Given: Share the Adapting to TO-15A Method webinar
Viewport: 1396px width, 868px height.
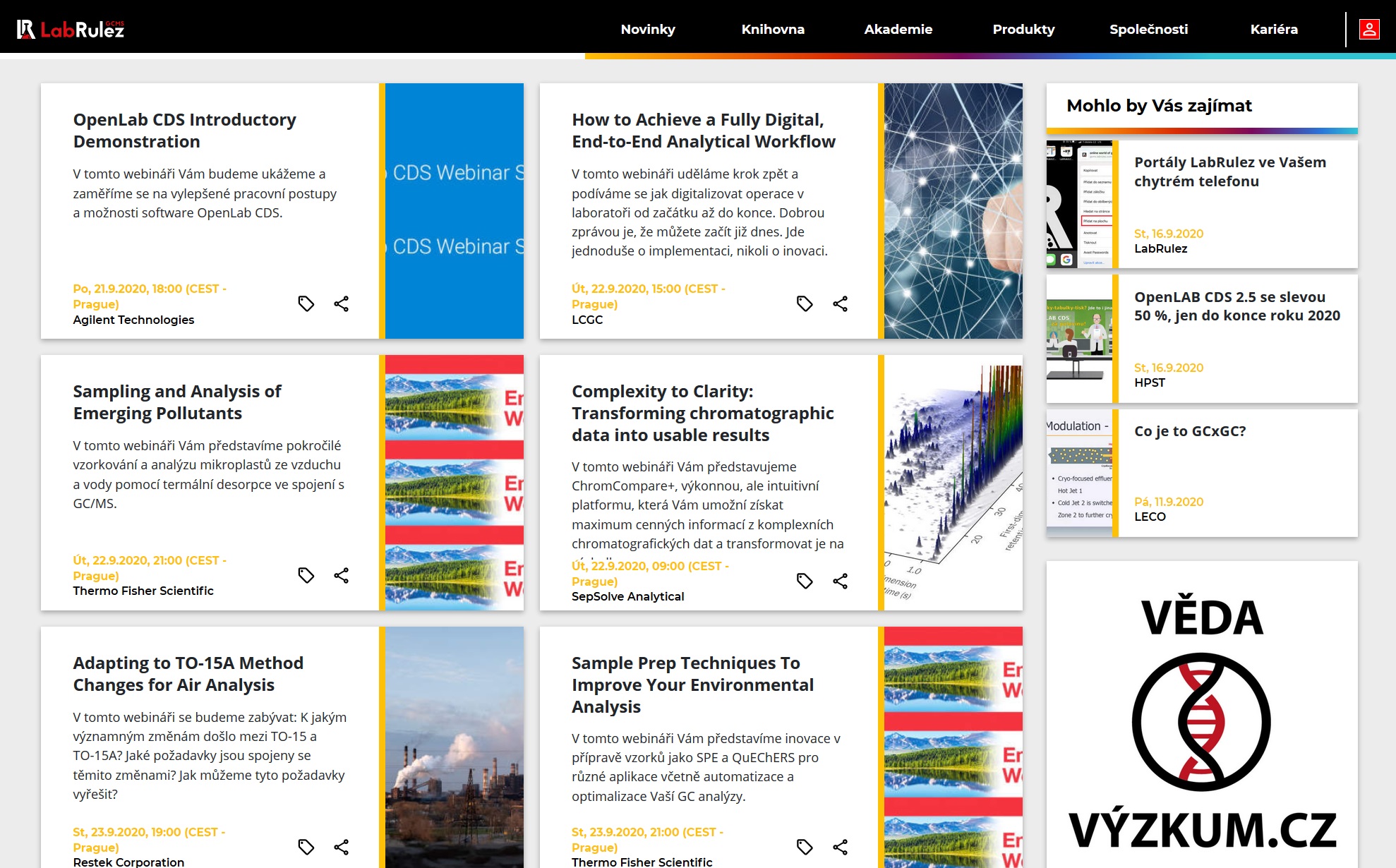Looking at the screenshot, I should tap(342, 847).
